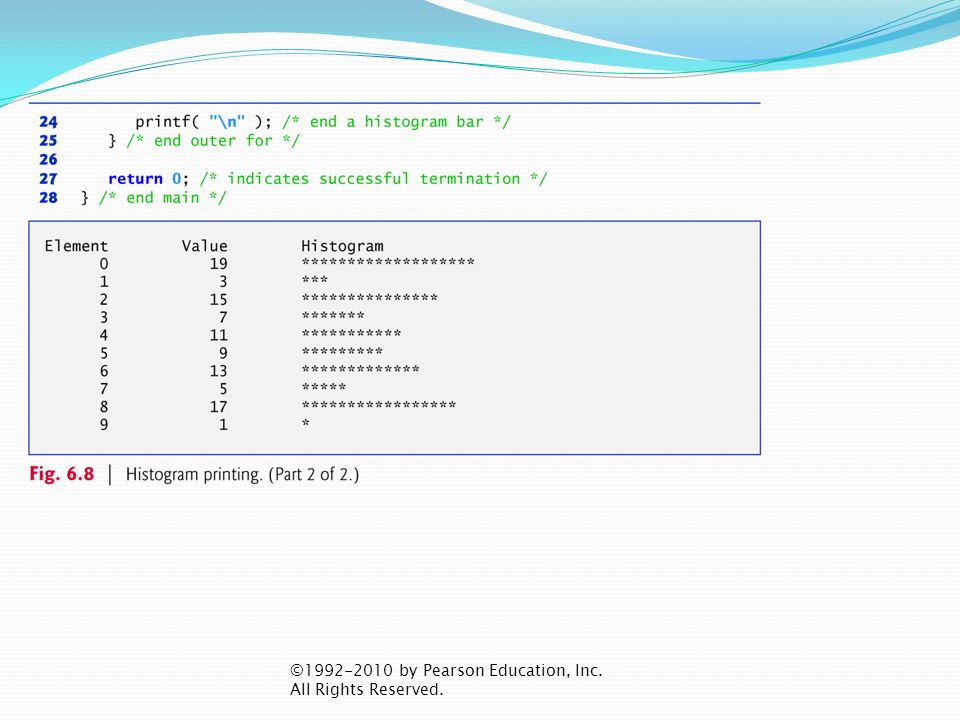Image resolution: width=960 pixels, height=720 pixels.
Task: Click the 'end a histogram bar' comment
Action: pos(396,122)
